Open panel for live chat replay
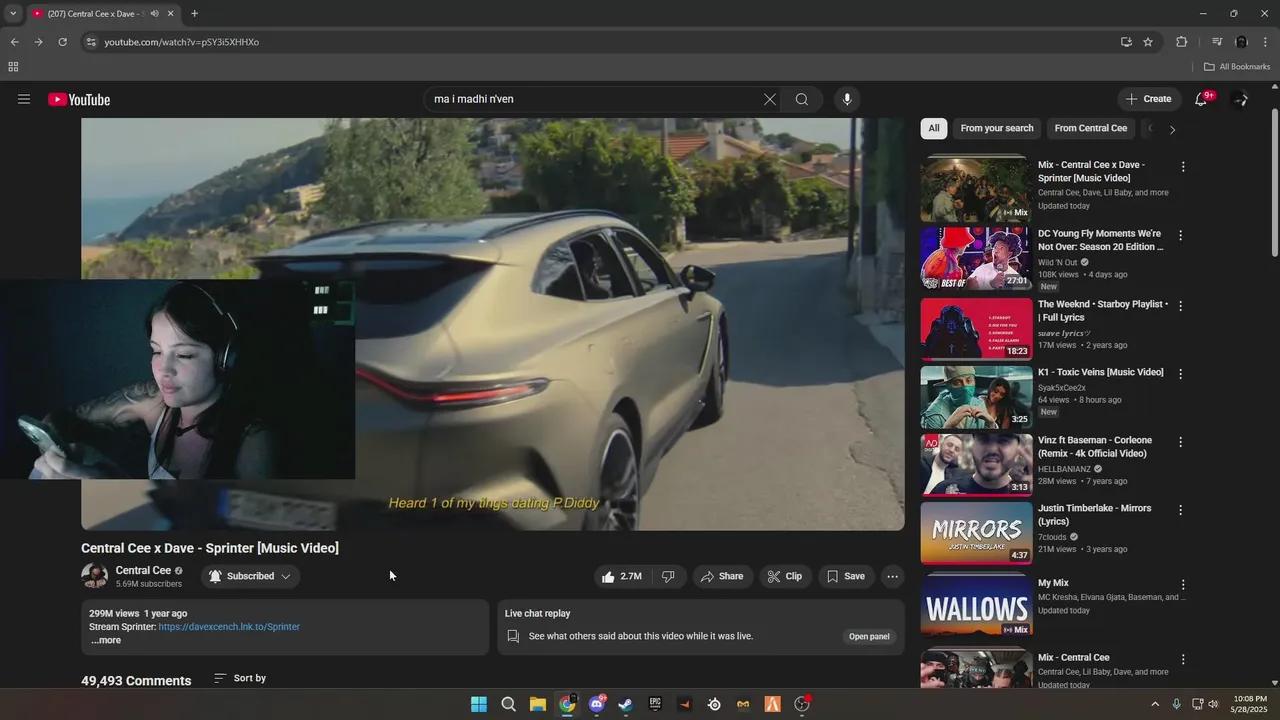 (x=869, y=636)
